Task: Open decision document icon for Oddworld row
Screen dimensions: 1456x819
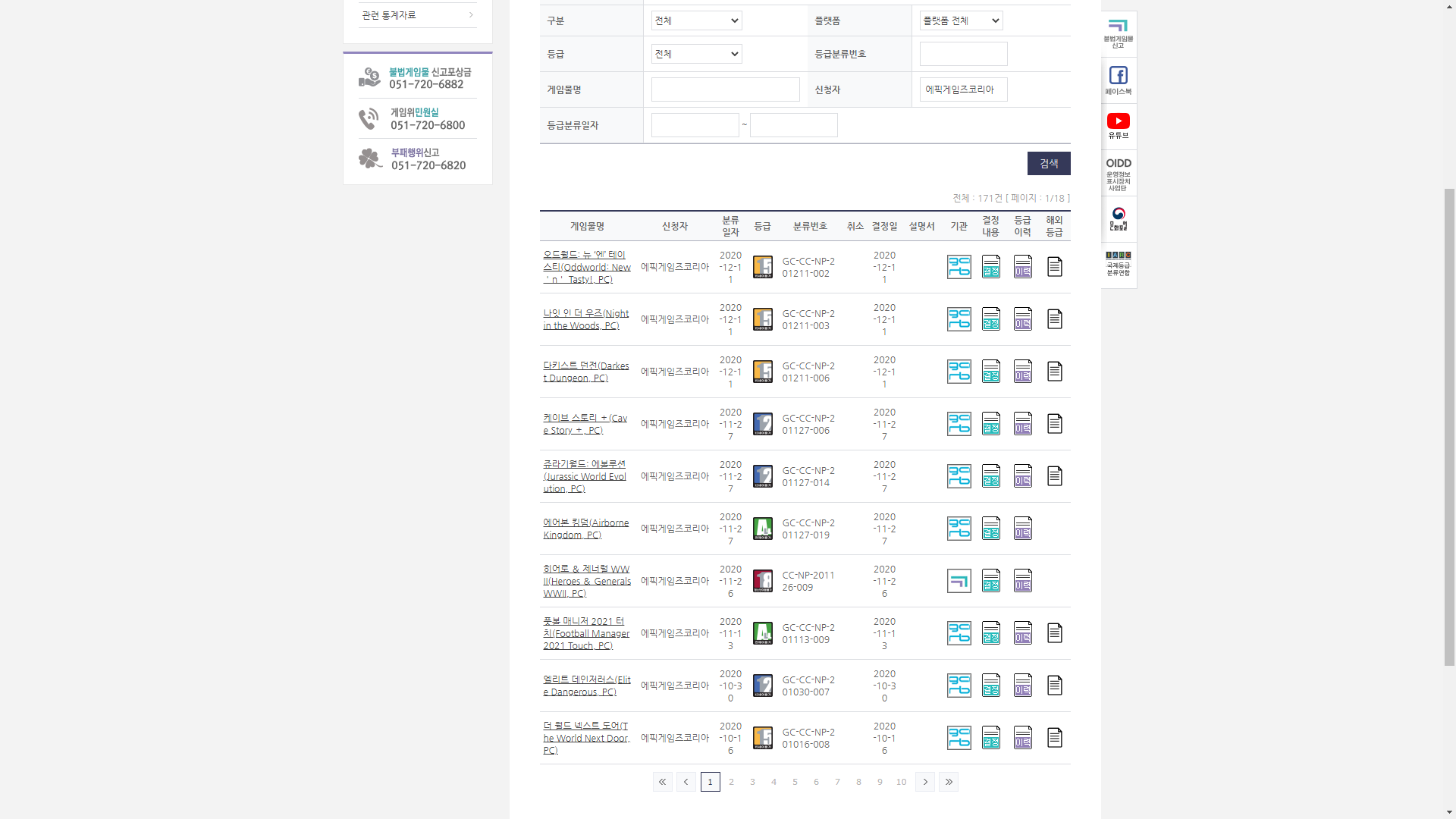Action: [x=990, y=267]
